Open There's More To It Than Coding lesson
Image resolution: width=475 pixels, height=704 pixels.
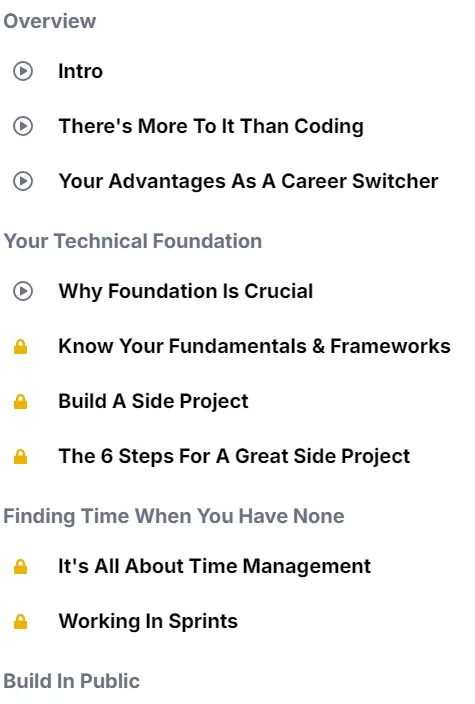(x=211, y=126)
